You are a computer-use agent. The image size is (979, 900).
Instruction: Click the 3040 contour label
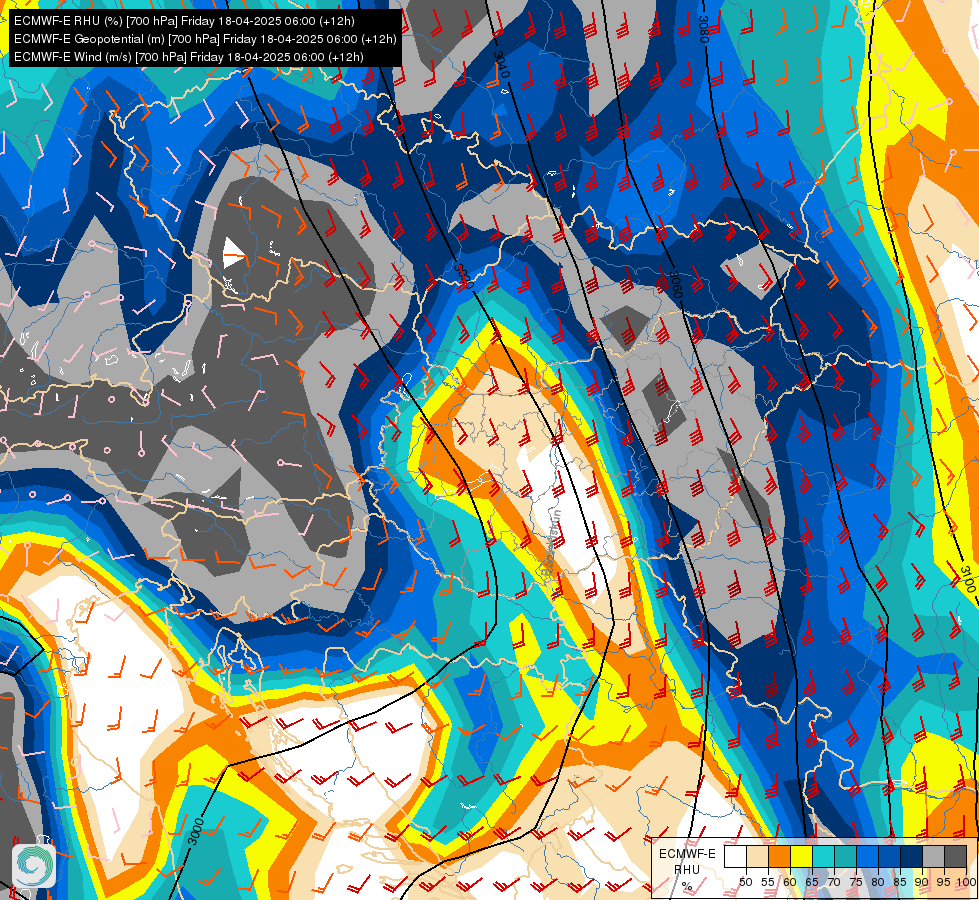click(501, 65)
